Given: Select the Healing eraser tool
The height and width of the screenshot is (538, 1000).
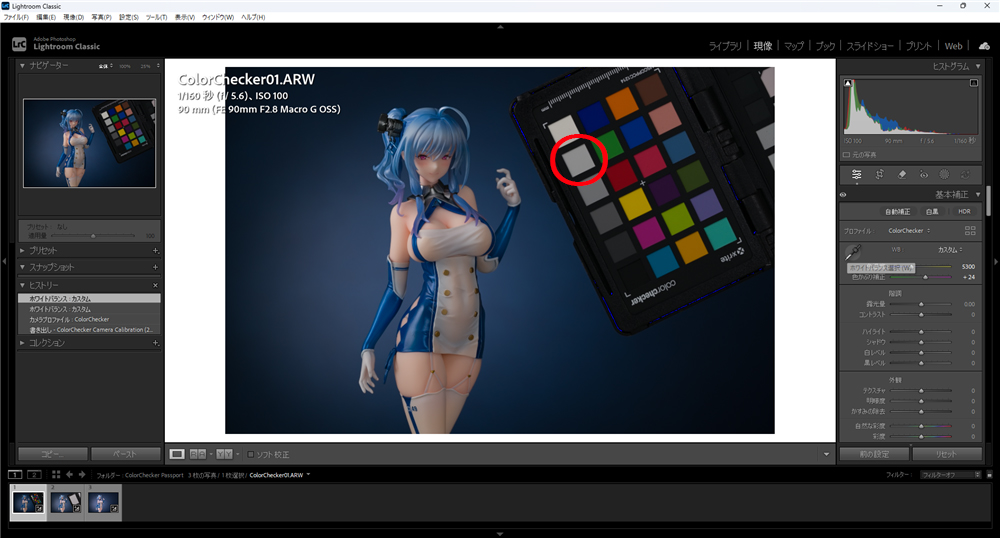Looking at the screenshot, I should pos(902,174).
